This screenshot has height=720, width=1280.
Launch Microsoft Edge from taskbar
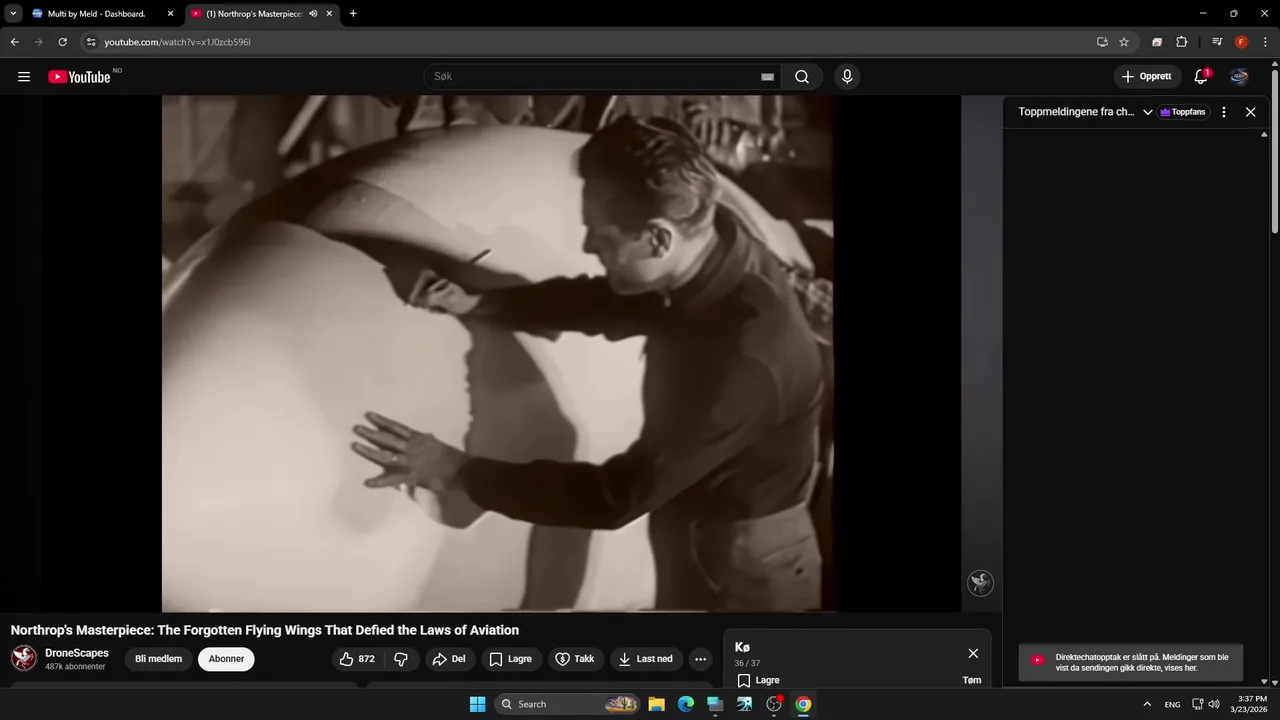point(686,704)
